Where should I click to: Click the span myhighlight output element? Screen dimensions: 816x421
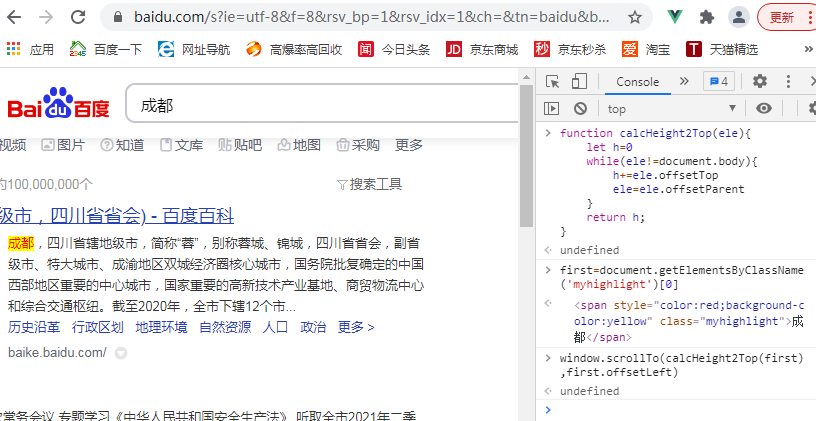[x=689, y=322]
